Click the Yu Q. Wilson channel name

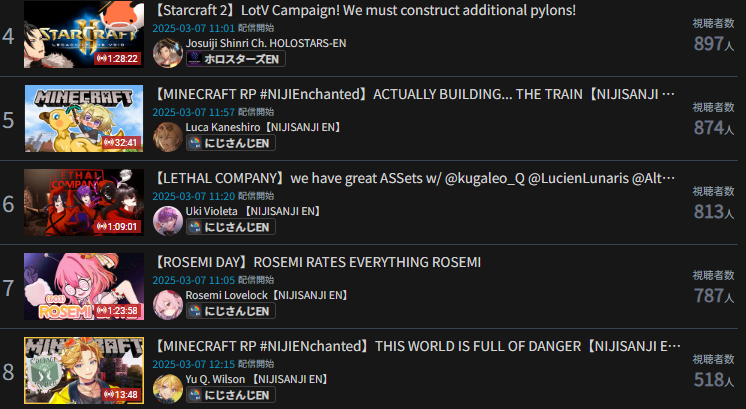(257, 380)
